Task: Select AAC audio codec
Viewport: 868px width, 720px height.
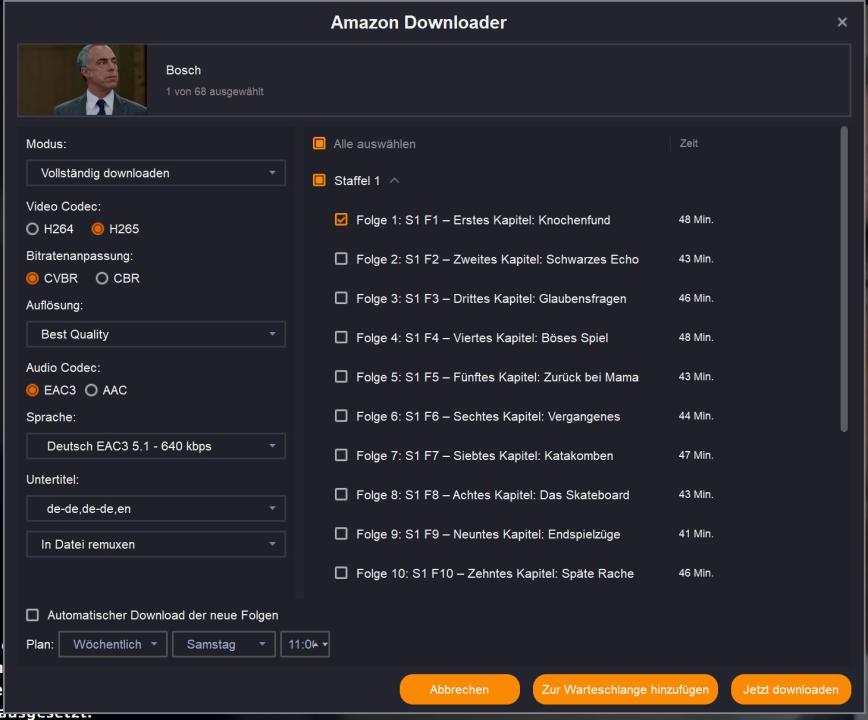Action: 90,390
